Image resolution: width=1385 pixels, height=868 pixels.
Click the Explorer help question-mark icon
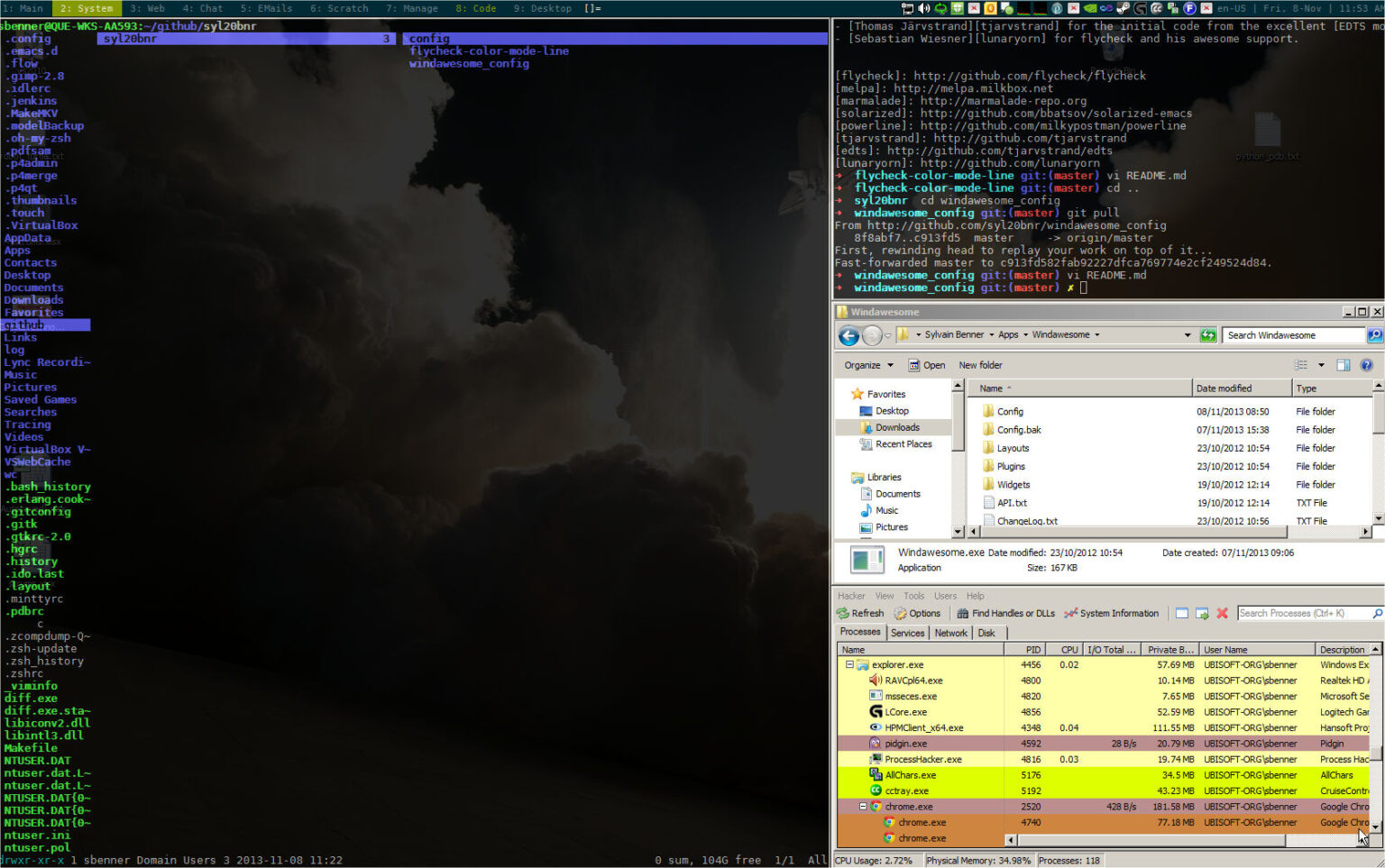click(1367, 365)
